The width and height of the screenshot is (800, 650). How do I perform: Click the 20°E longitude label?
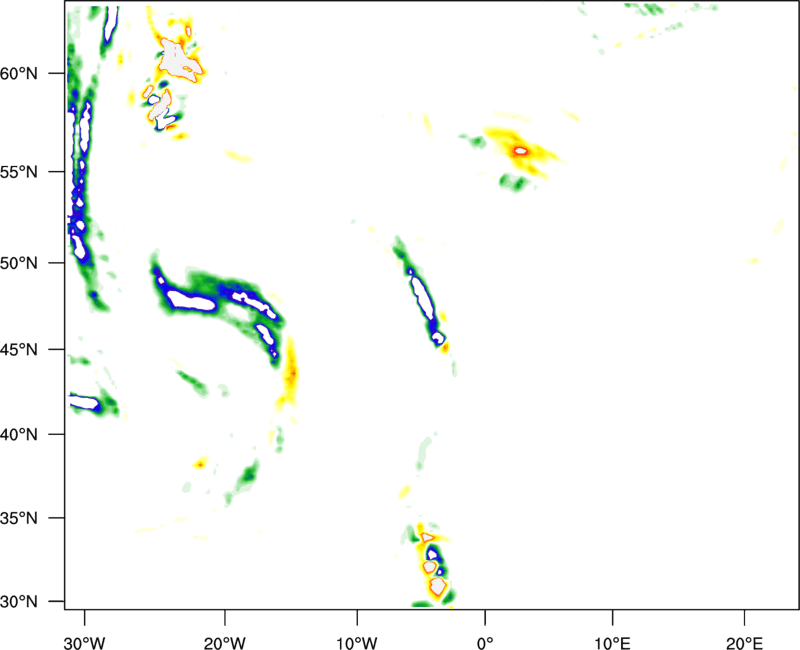(744, 643)
